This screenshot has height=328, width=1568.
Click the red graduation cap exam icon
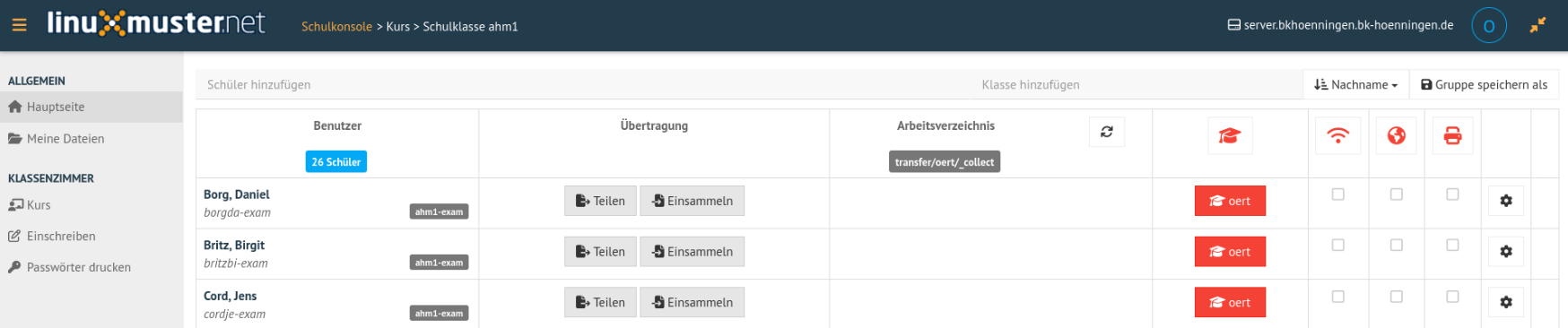tap(1229, 136)
